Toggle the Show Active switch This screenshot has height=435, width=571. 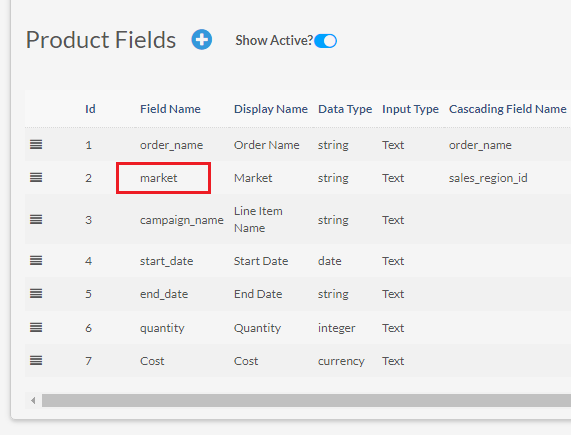point(326,41)
